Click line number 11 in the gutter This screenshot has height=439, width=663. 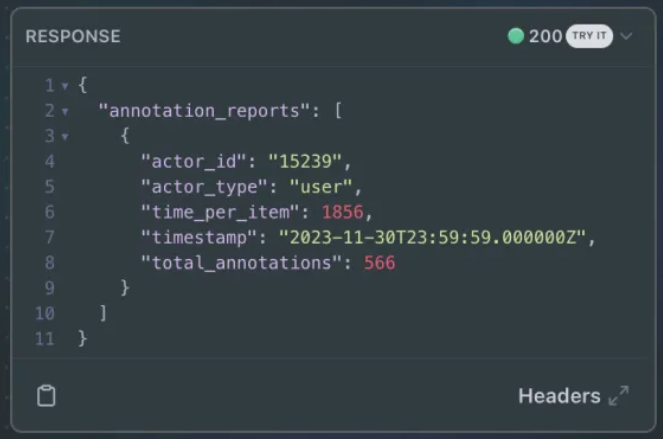pyautogui.click(x=45, y=339)
